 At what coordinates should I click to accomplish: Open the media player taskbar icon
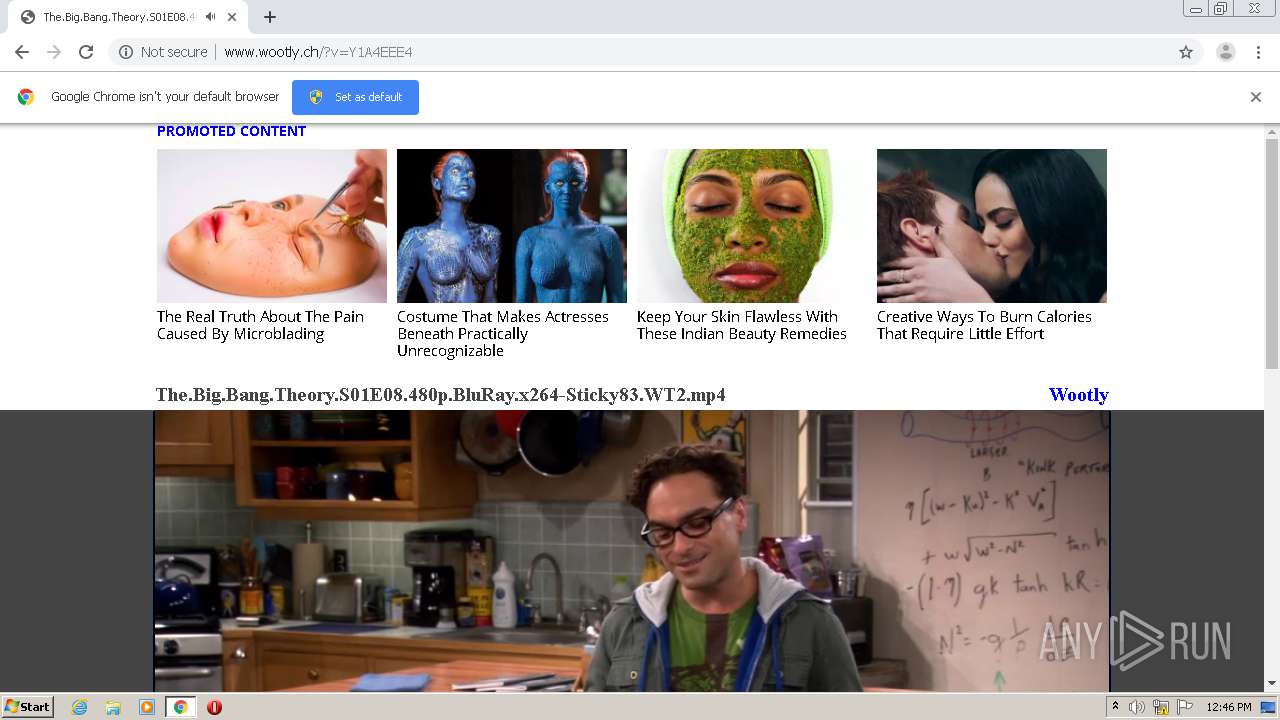pyautogui.click(x=147, y=707)
